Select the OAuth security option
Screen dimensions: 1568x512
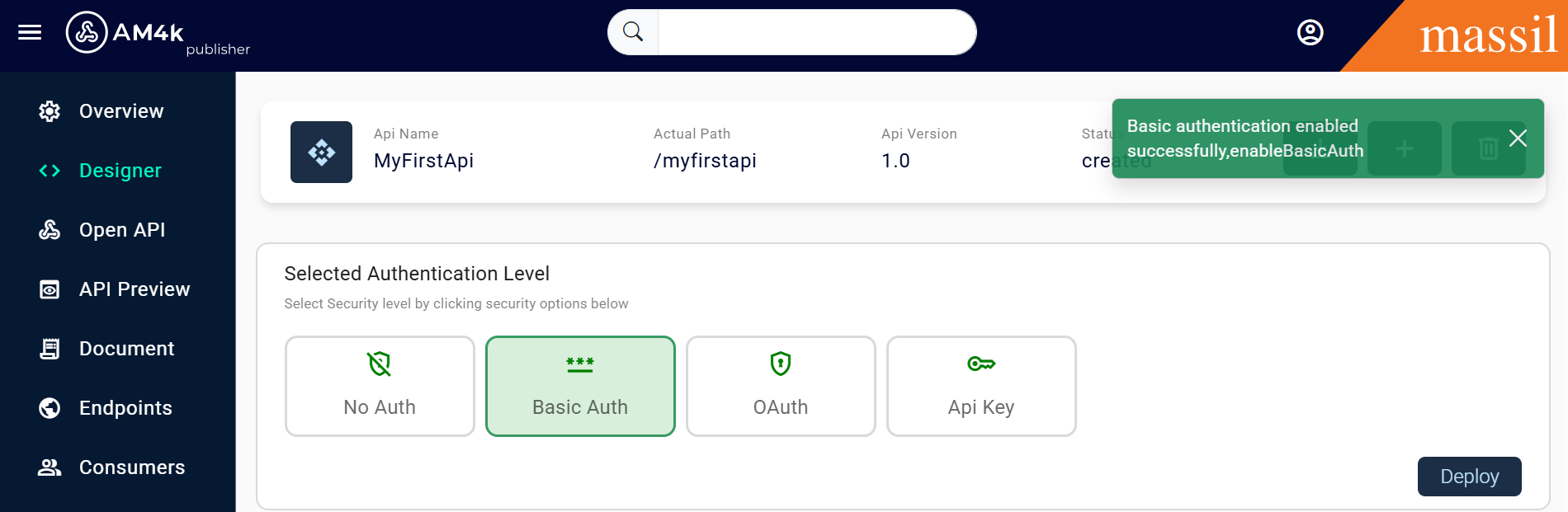coord(781,386)
